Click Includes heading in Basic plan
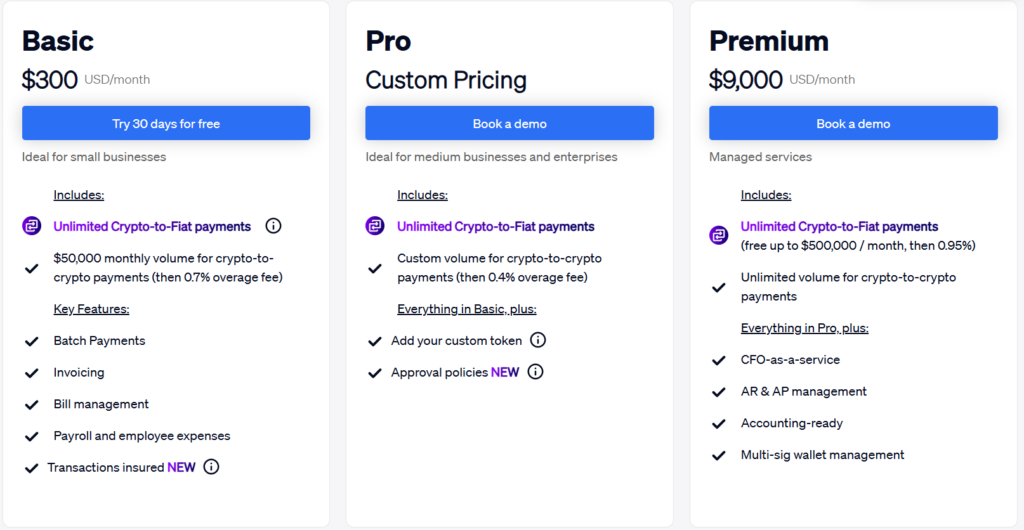This screenshot has width=1024, height=530. 79,195
